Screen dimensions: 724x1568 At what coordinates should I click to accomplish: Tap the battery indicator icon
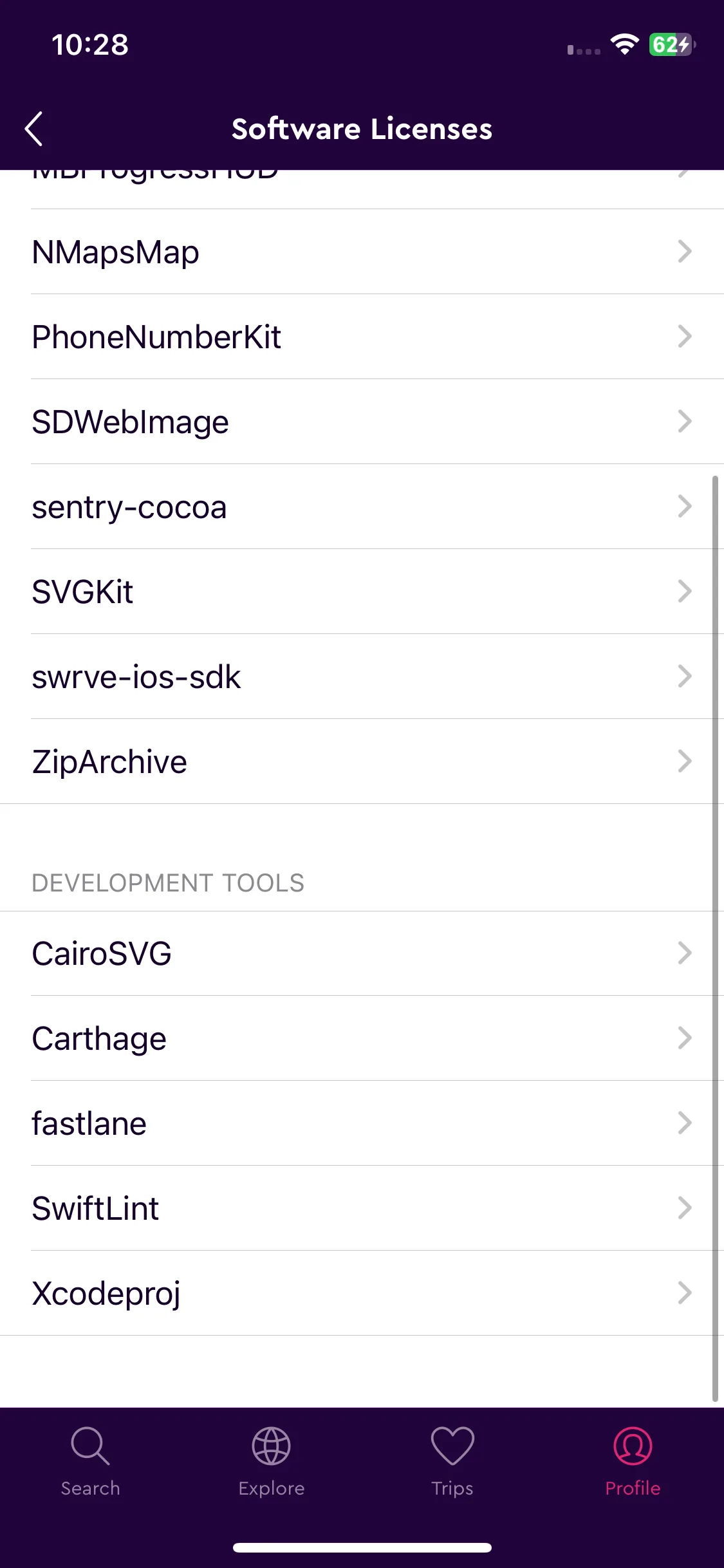pos(672,44)
